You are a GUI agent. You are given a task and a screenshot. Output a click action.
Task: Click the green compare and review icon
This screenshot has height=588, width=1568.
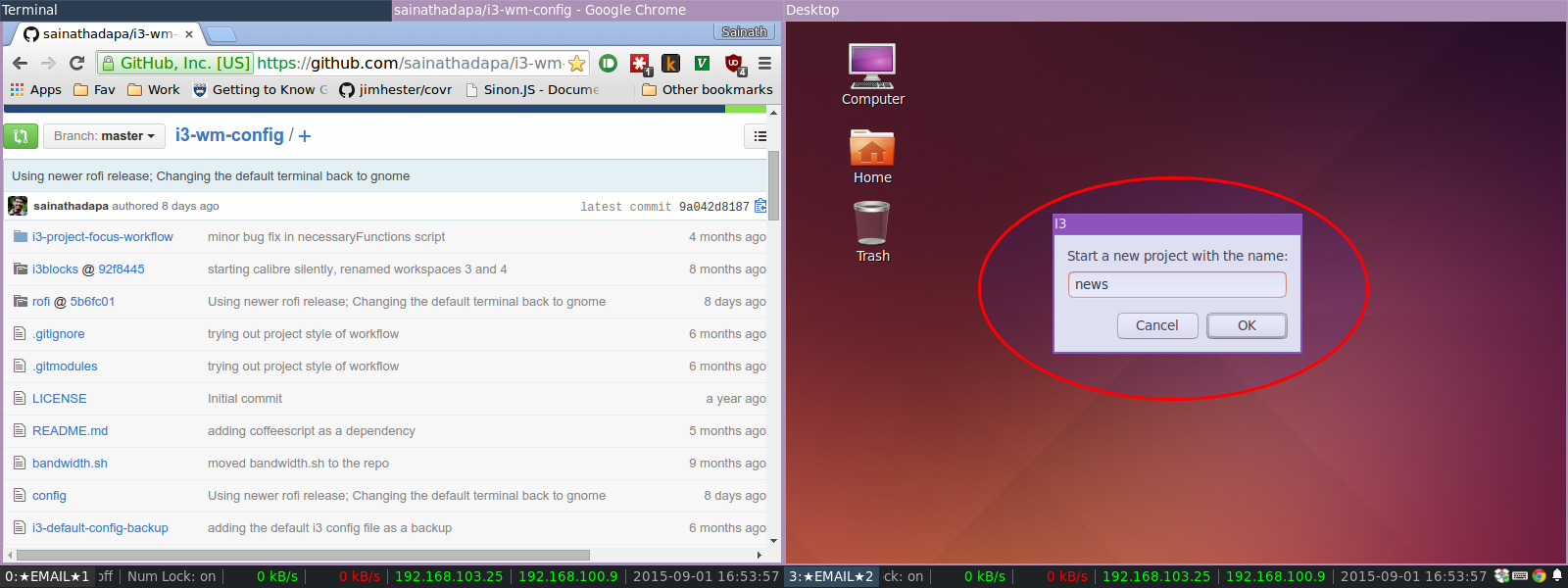pyautogui.click(x=21, y=136)
